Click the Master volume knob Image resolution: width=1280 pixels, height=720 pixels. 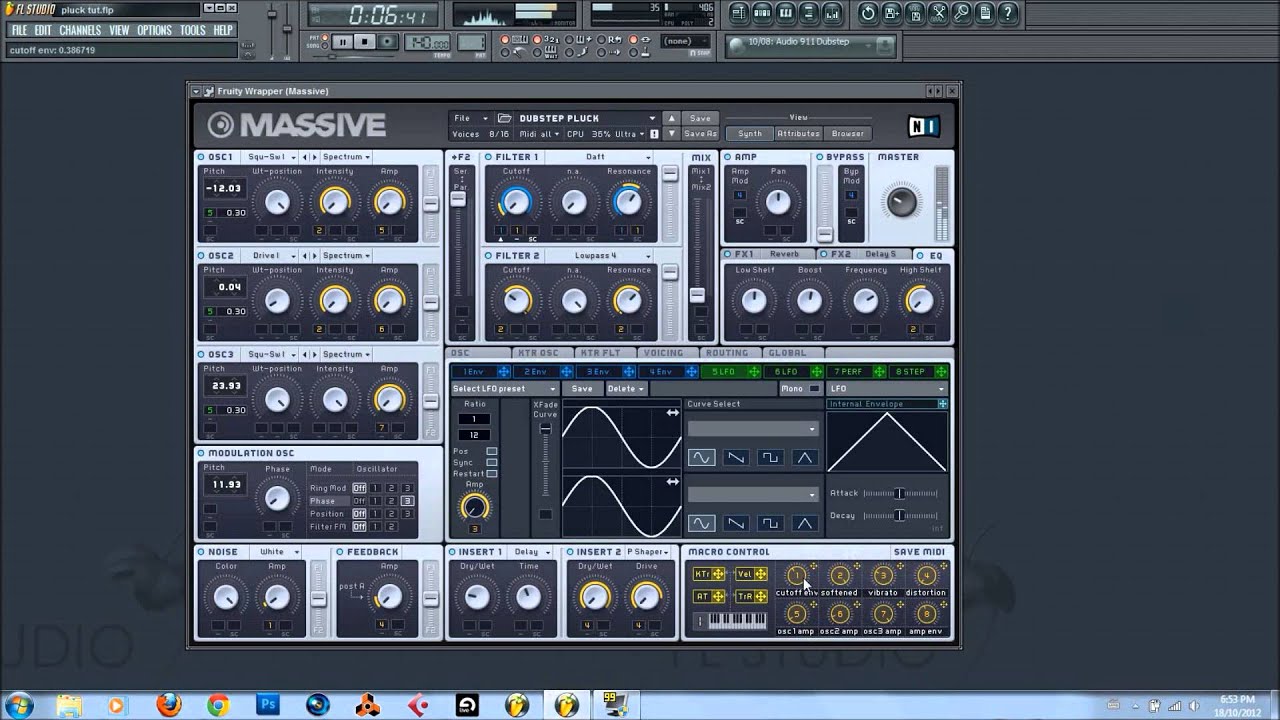pyautogui.click(x=901, y=202)
